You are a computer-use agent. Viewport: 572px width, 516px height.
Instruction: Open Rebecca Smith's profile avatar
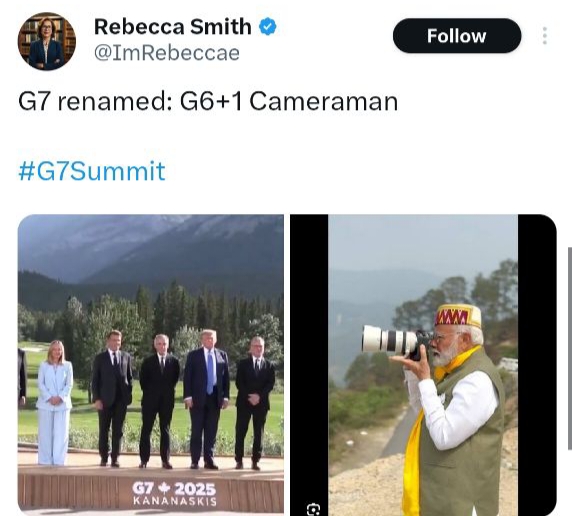coord(46,41)
